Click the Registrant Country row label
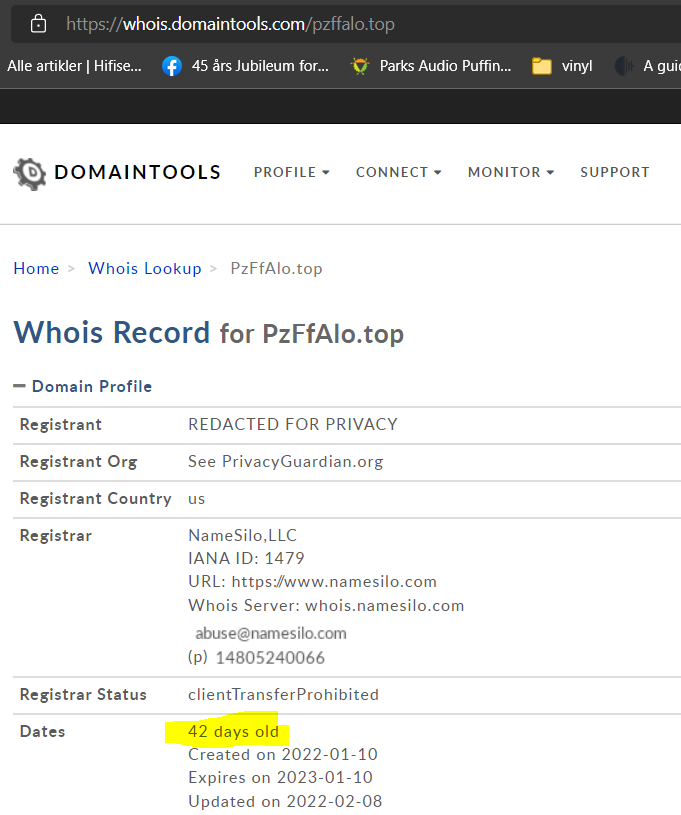The height and width of the screenshot is (815, 681). point(95,498)
